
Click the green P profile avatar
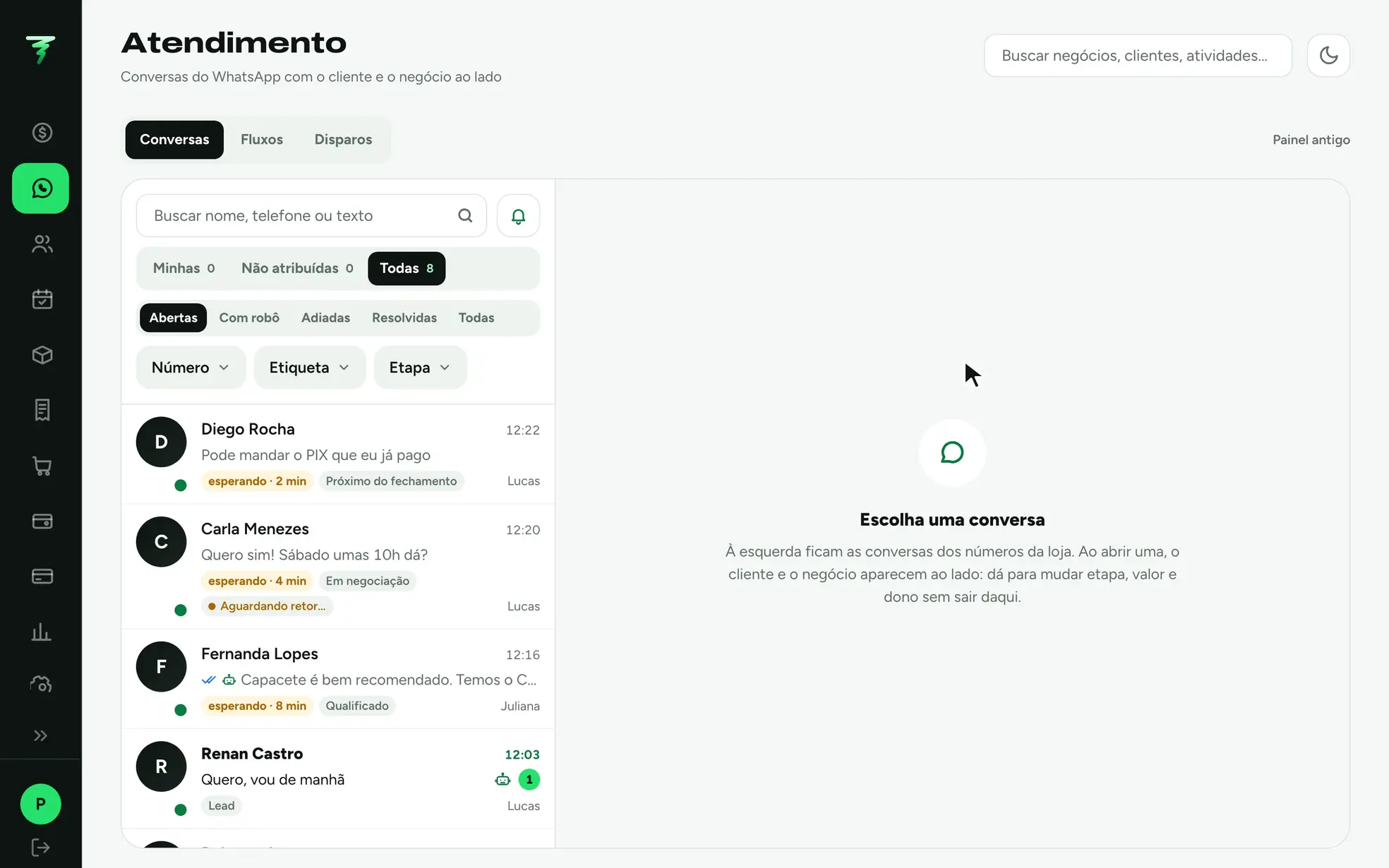coord(40,804)
